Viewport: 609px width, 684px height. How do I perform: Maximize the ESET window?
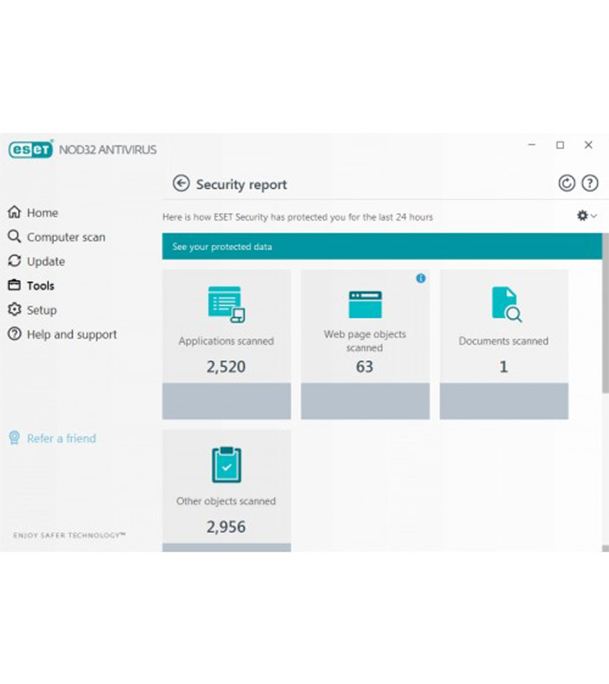[560, 145]
